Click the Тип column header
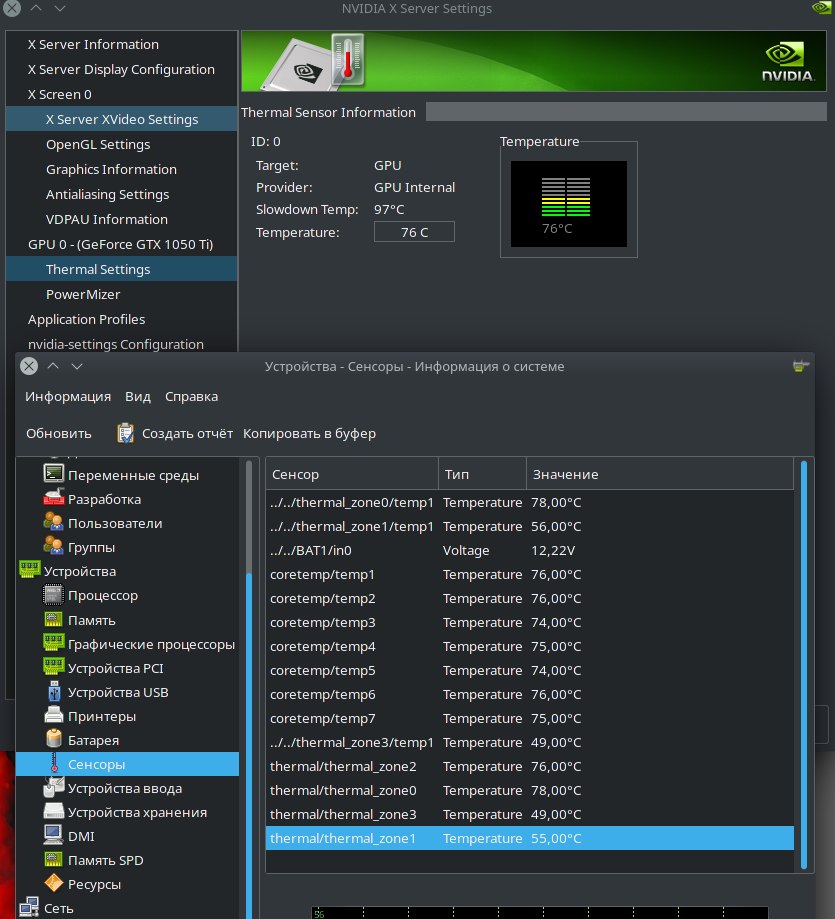 point(482,474)
